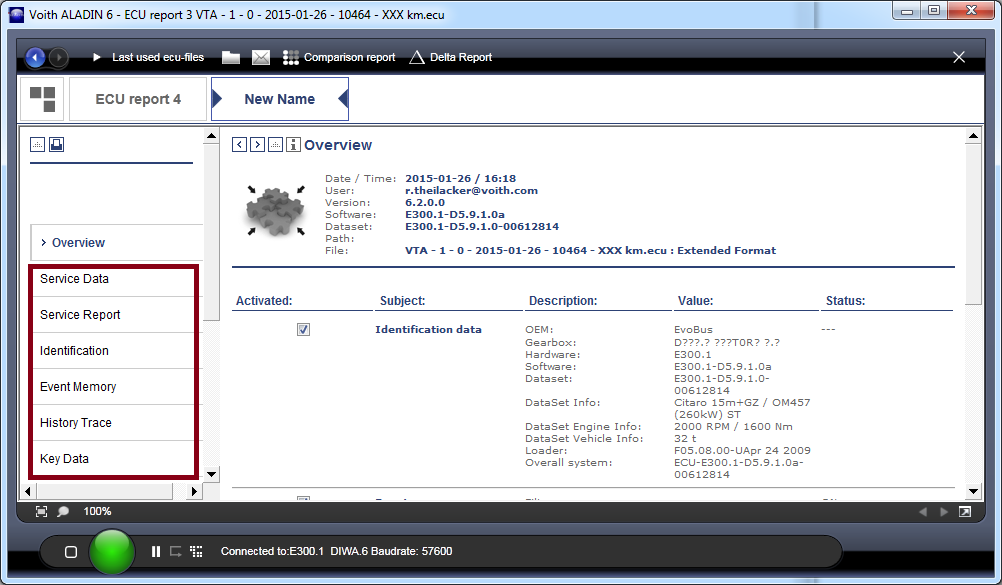1002x585 pixels.
Task: Click dotted page icon beside Overview heading
Action: click(x=275, y=144)
